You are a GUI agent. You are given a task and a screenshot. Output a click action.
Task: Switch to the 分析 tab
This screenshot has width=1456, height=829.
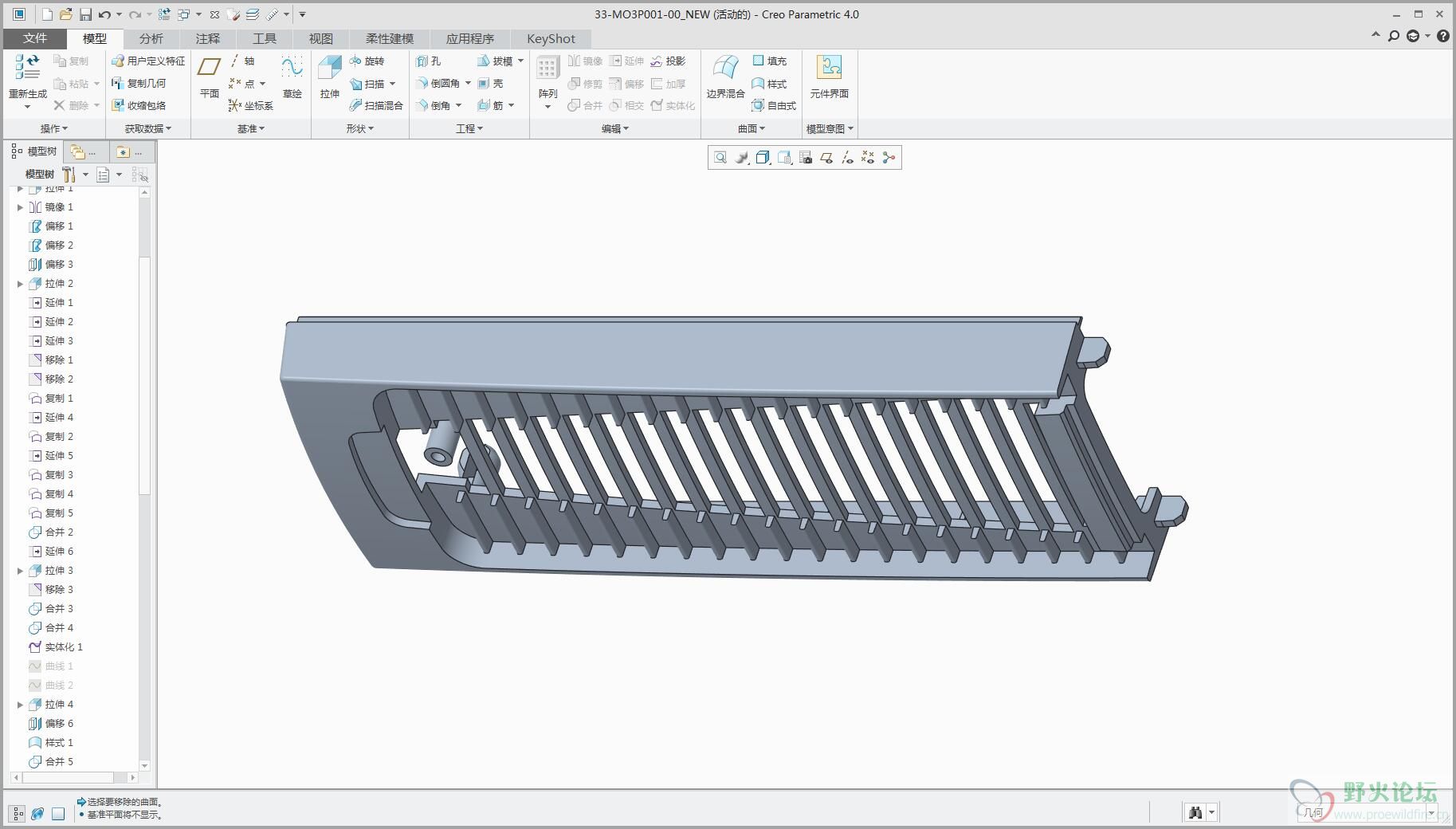coord(151,38)
